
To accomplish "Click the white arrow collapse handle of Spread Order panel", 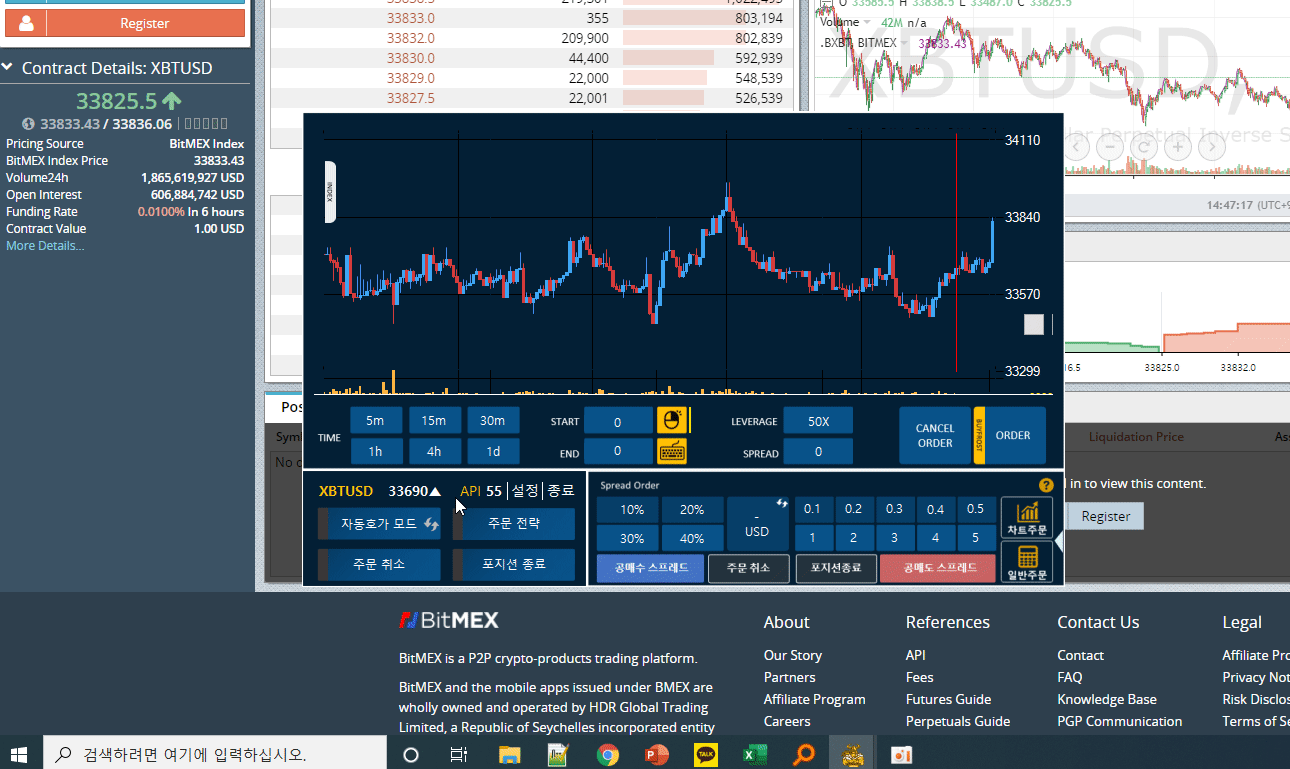I will 1059,540.
